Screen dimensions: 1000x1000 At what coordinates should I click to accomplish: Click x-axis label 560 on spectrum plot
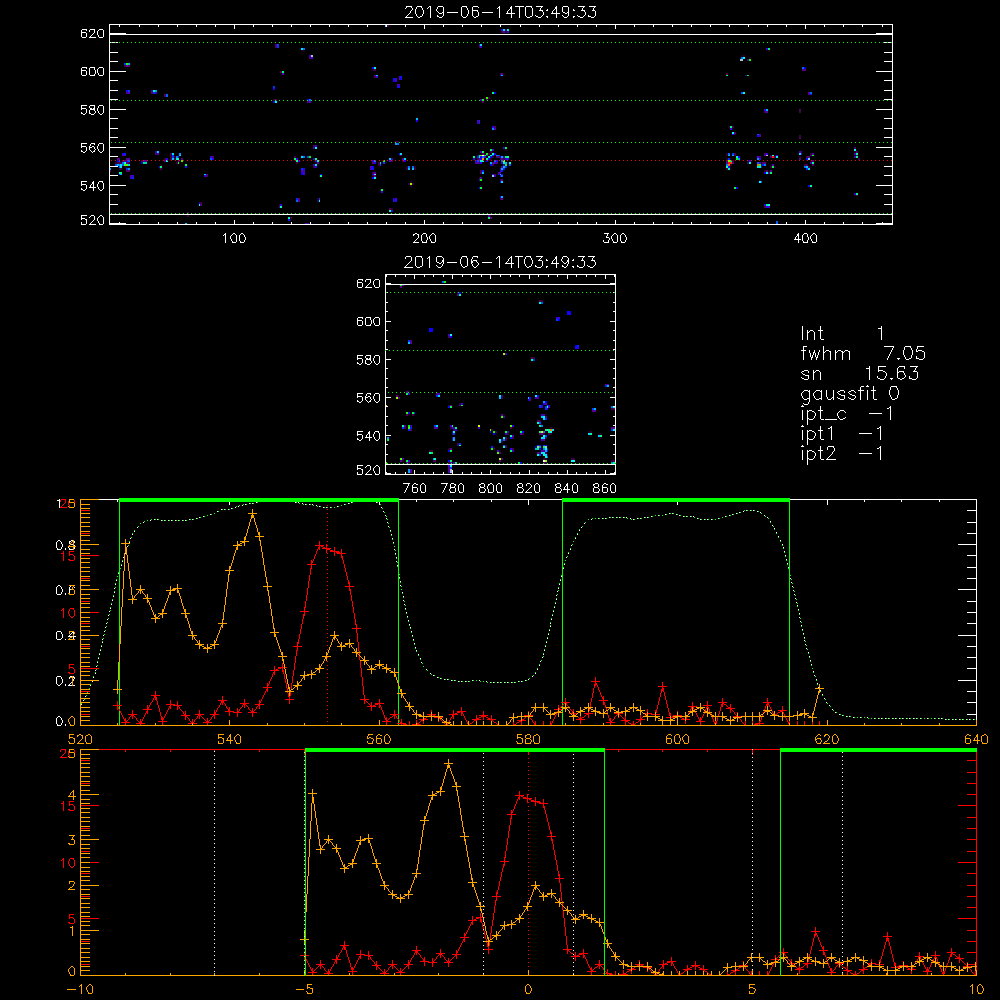(379, 740)
